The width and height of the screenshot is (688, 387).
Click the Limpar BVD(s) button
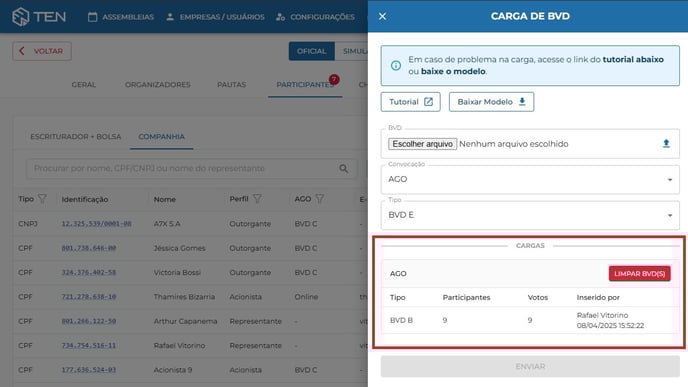pyautogui.click(x=640, y=274)
